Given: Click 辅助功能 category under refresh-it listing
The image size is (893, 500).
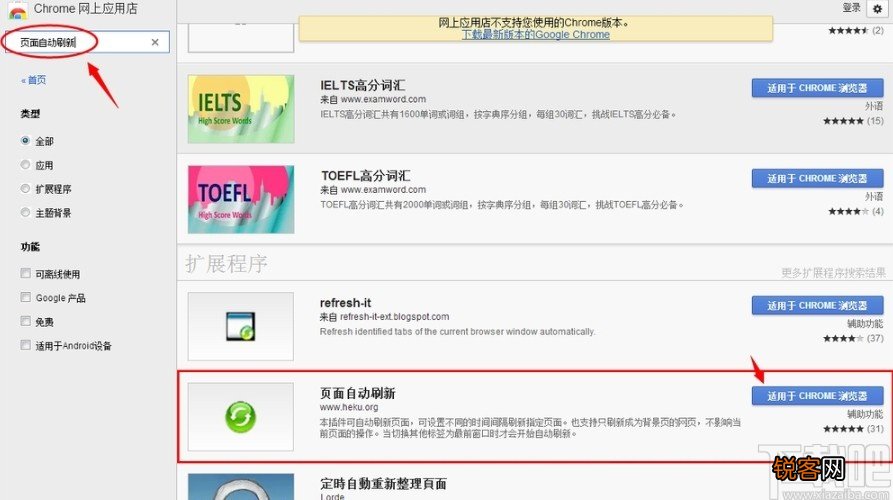Looking at the screenshot, I should coord(865,323).
